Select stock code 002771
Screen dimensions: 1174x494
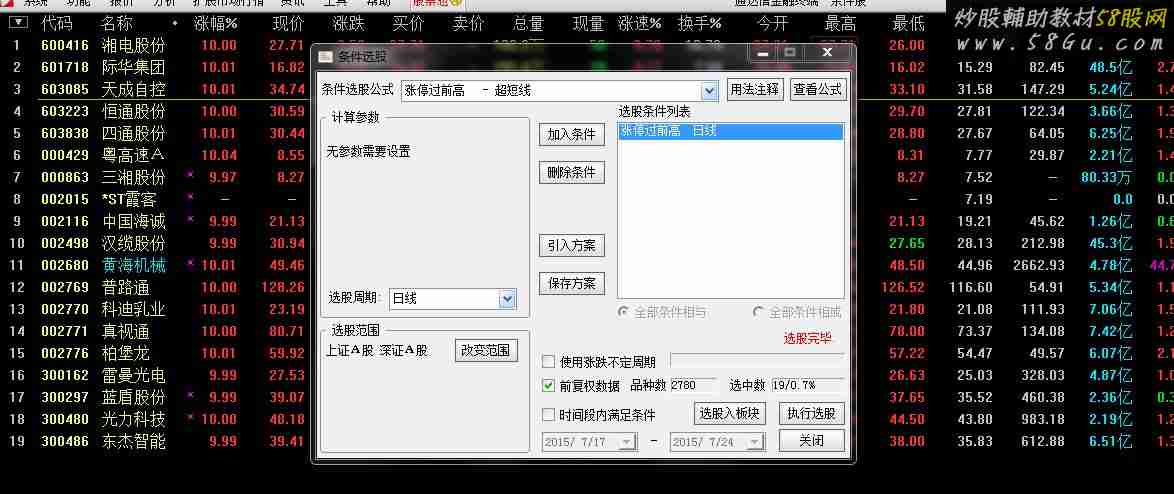tap(65, 332)
